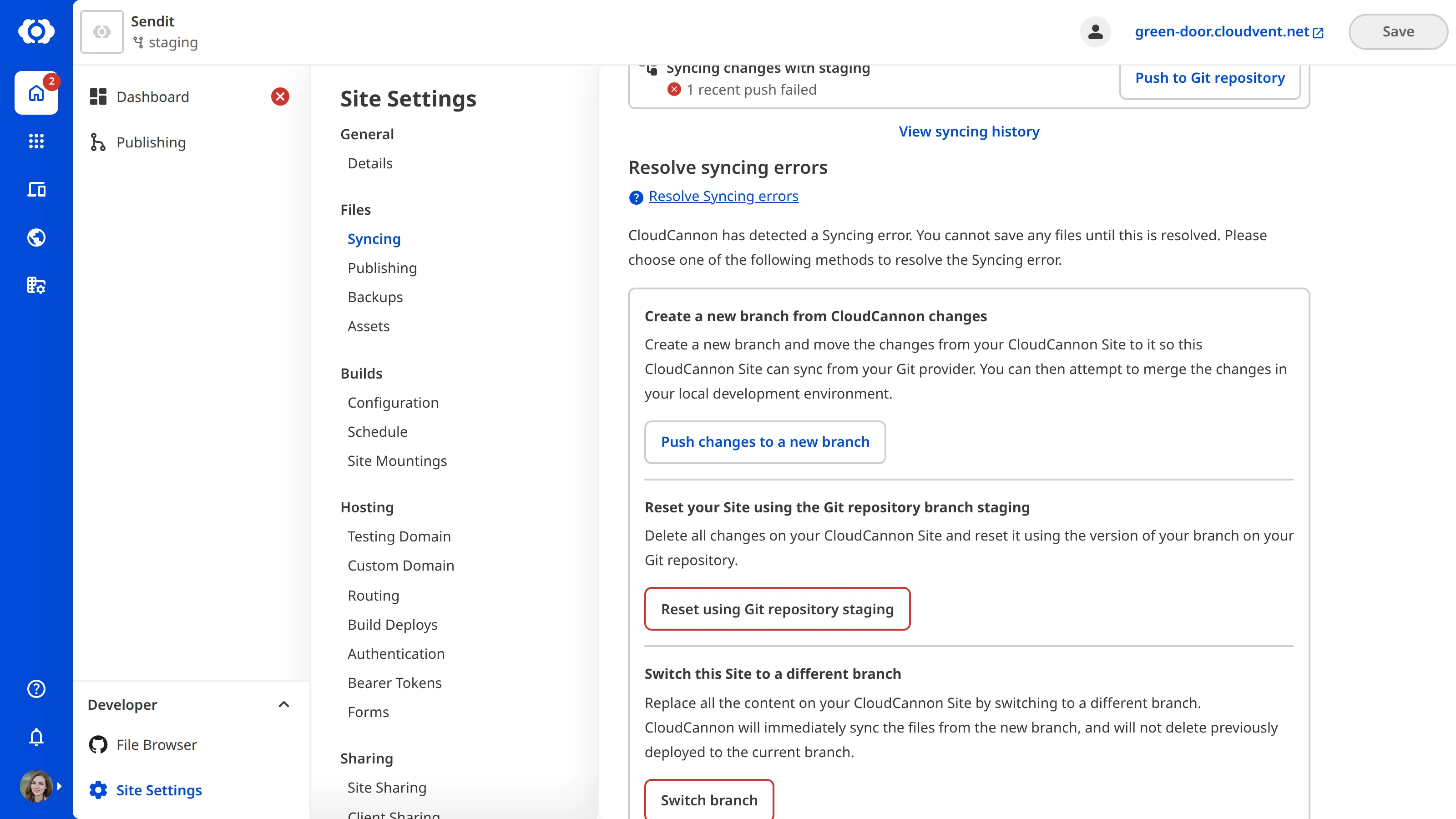Open the user avatar menu
This screenshot has height=819, width=1456.
[x=36, y=786]
